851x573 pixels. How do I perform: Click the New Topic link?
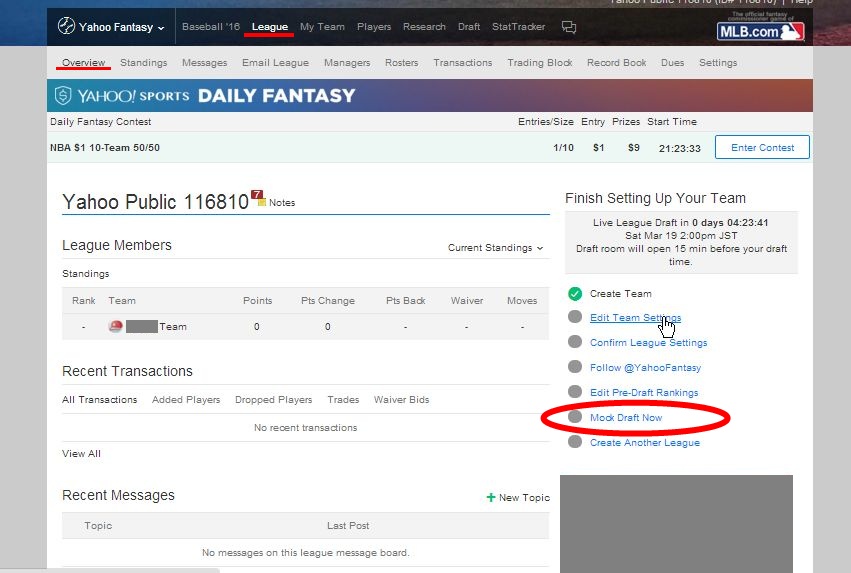(x=524, y=497)
